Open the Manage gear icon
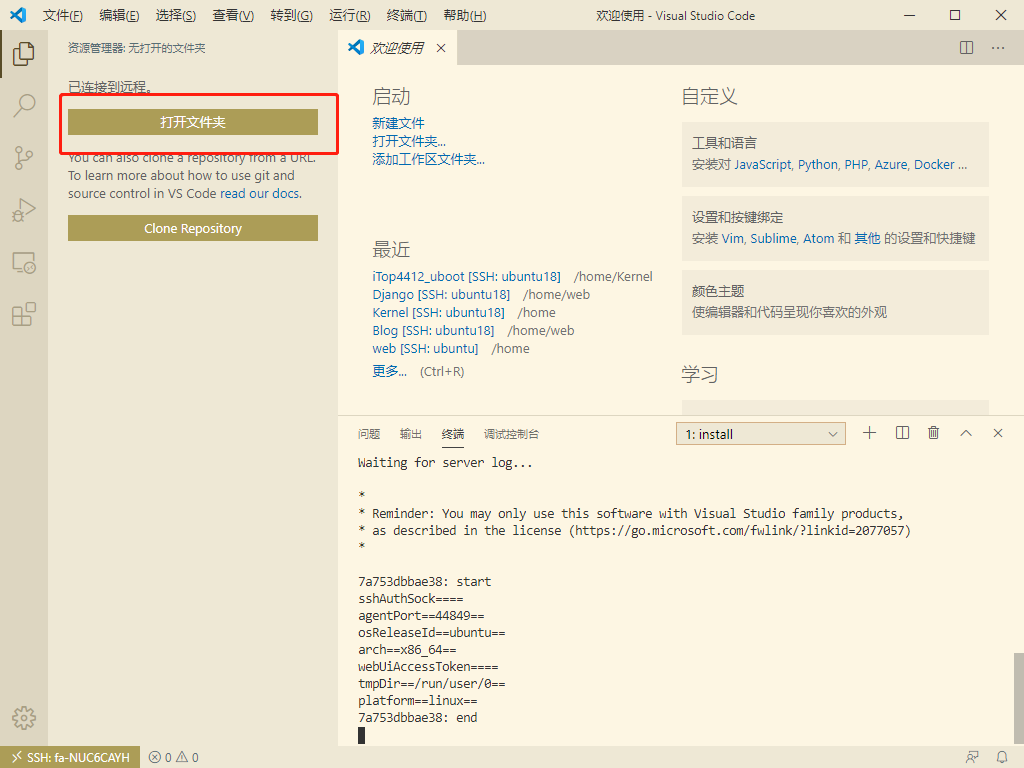This screenshot has width=1024, height=768. [24, 718]
